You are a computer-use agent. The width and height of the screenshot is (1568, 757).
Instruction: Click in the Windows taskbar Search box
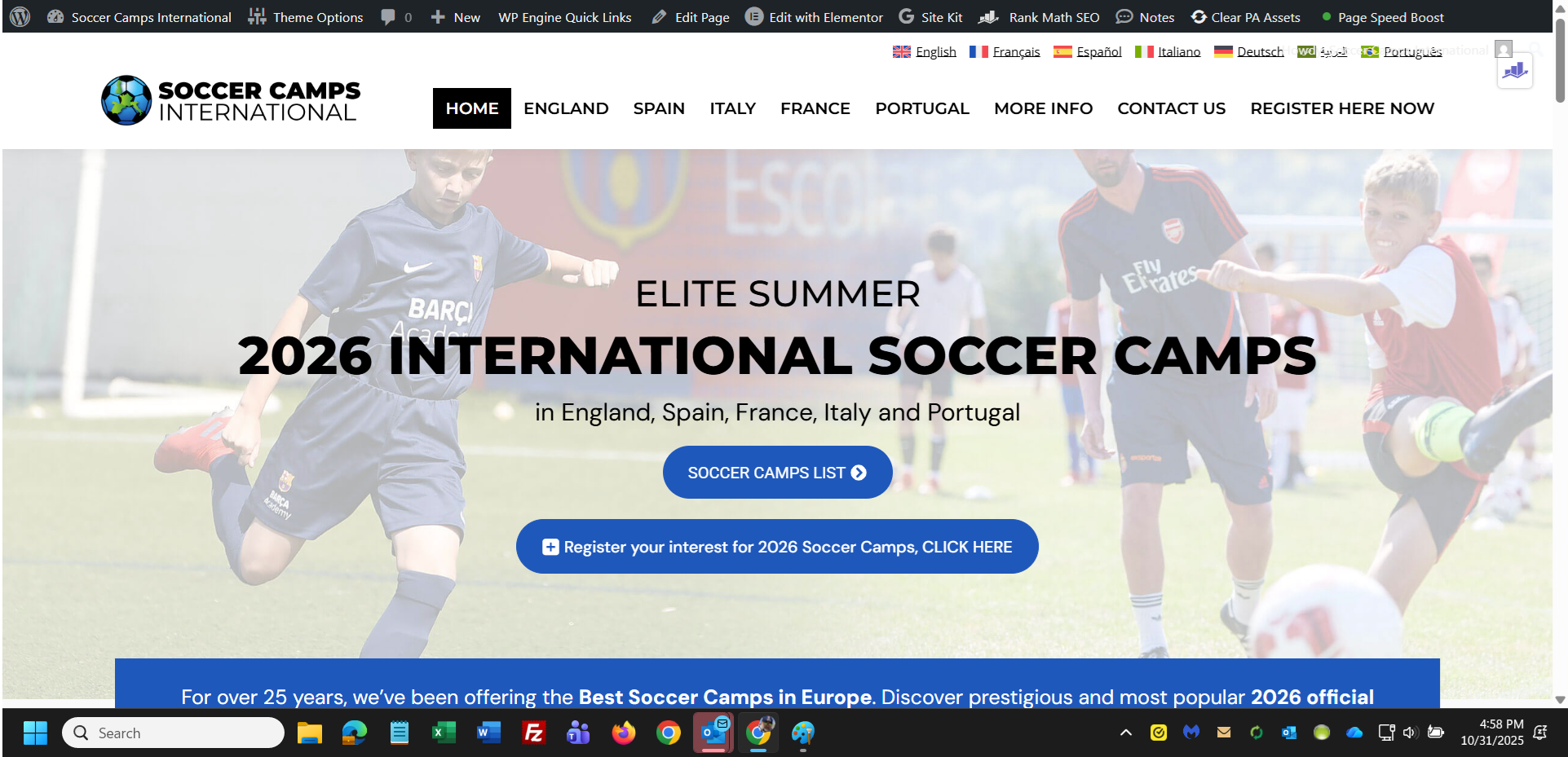click(x=173, y=733)
